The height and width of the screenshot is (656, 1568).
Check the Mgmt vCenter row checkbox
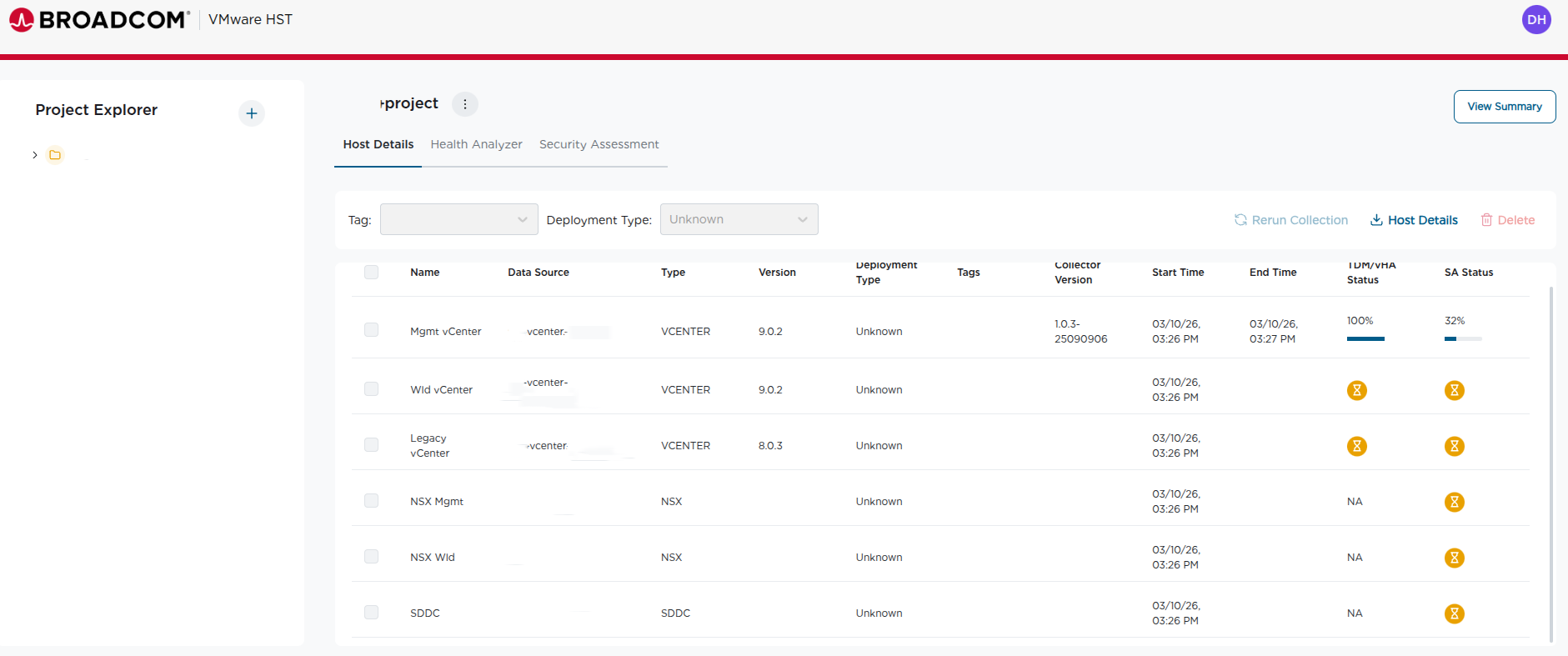point(371,330)
